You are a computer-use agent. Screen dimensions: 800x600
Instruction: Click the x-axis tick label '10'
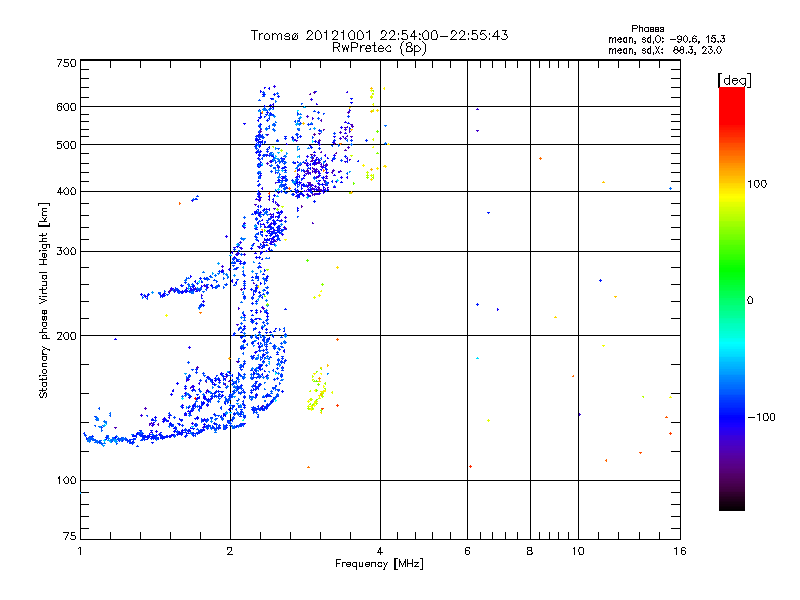[578, 551]
